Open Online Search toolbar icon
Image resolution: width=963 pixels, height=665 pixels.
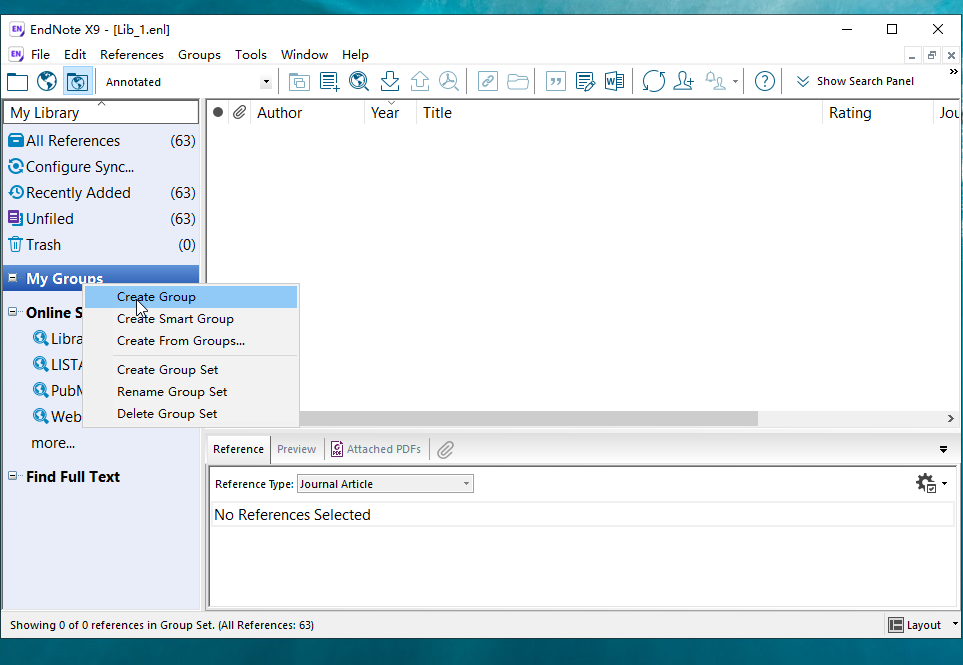[x=359, y=81]
